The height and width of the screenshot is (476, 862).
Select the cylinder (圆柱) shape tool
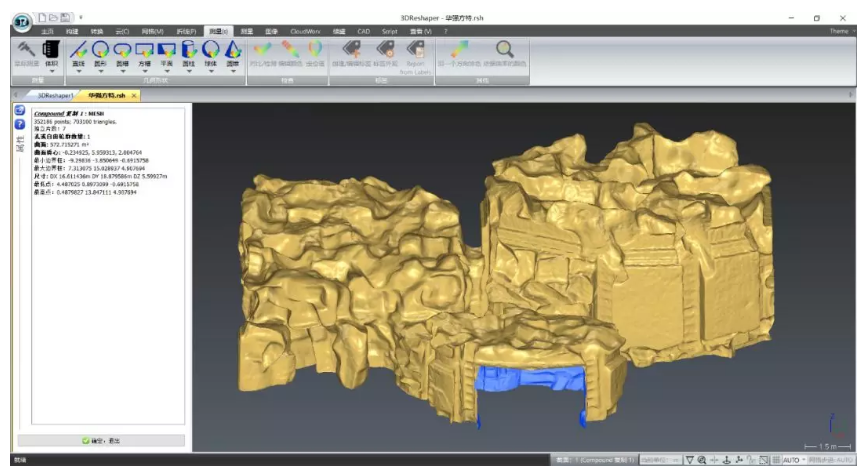188,49
